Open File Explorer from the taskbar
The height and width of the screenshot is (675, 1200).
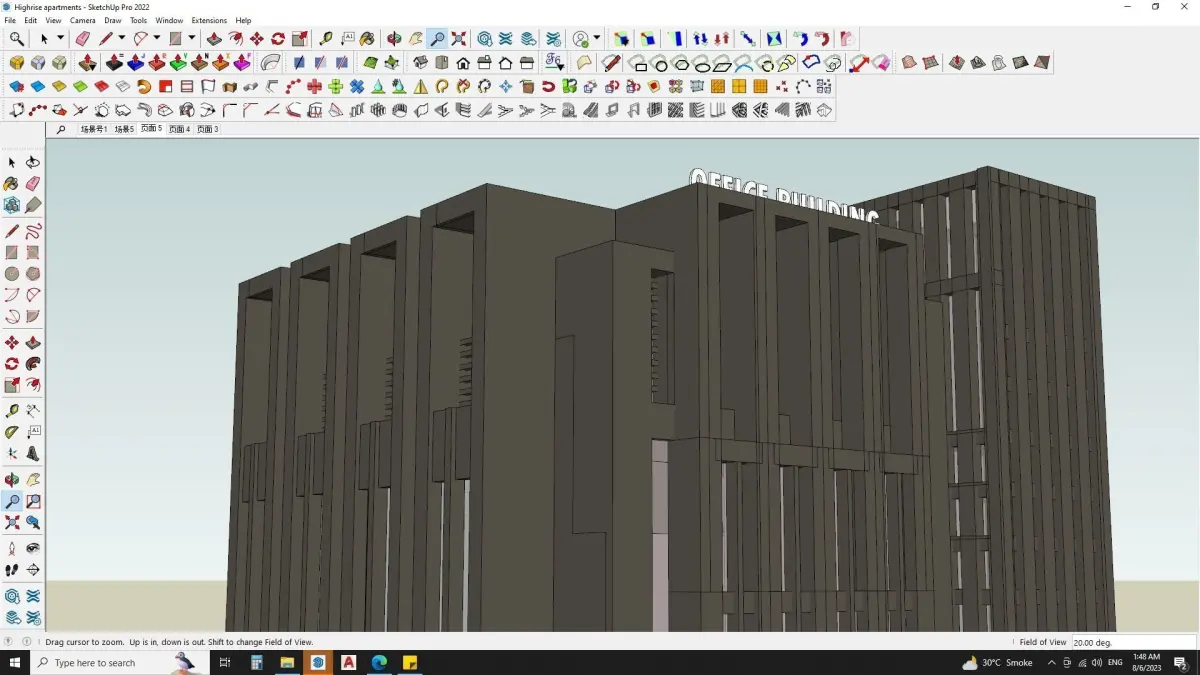pos(287,662)
